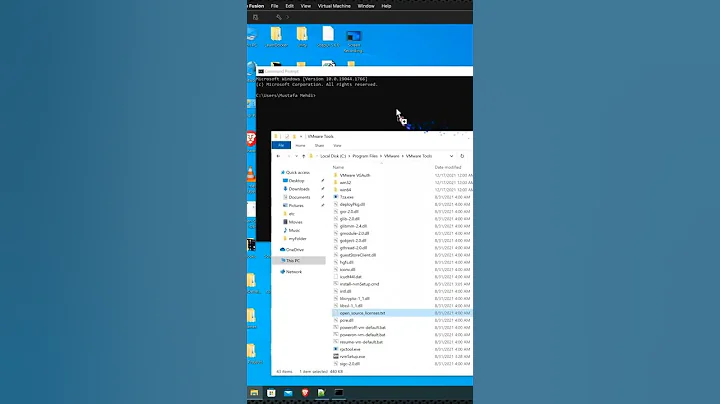Sort by the Name column header

pos(338,167)
